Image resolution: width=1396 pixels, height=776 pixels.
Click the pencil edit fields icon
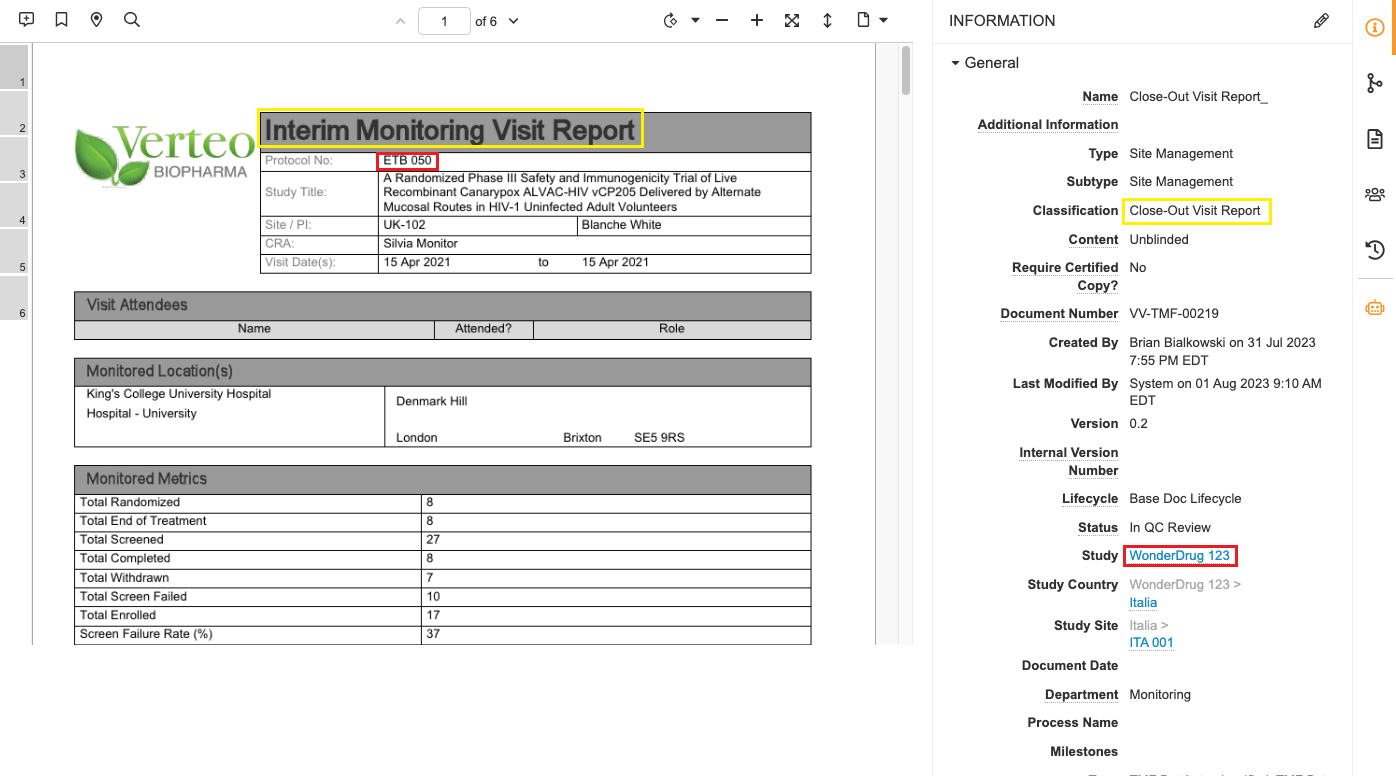pyautogui.click(x=1322, y=21)
